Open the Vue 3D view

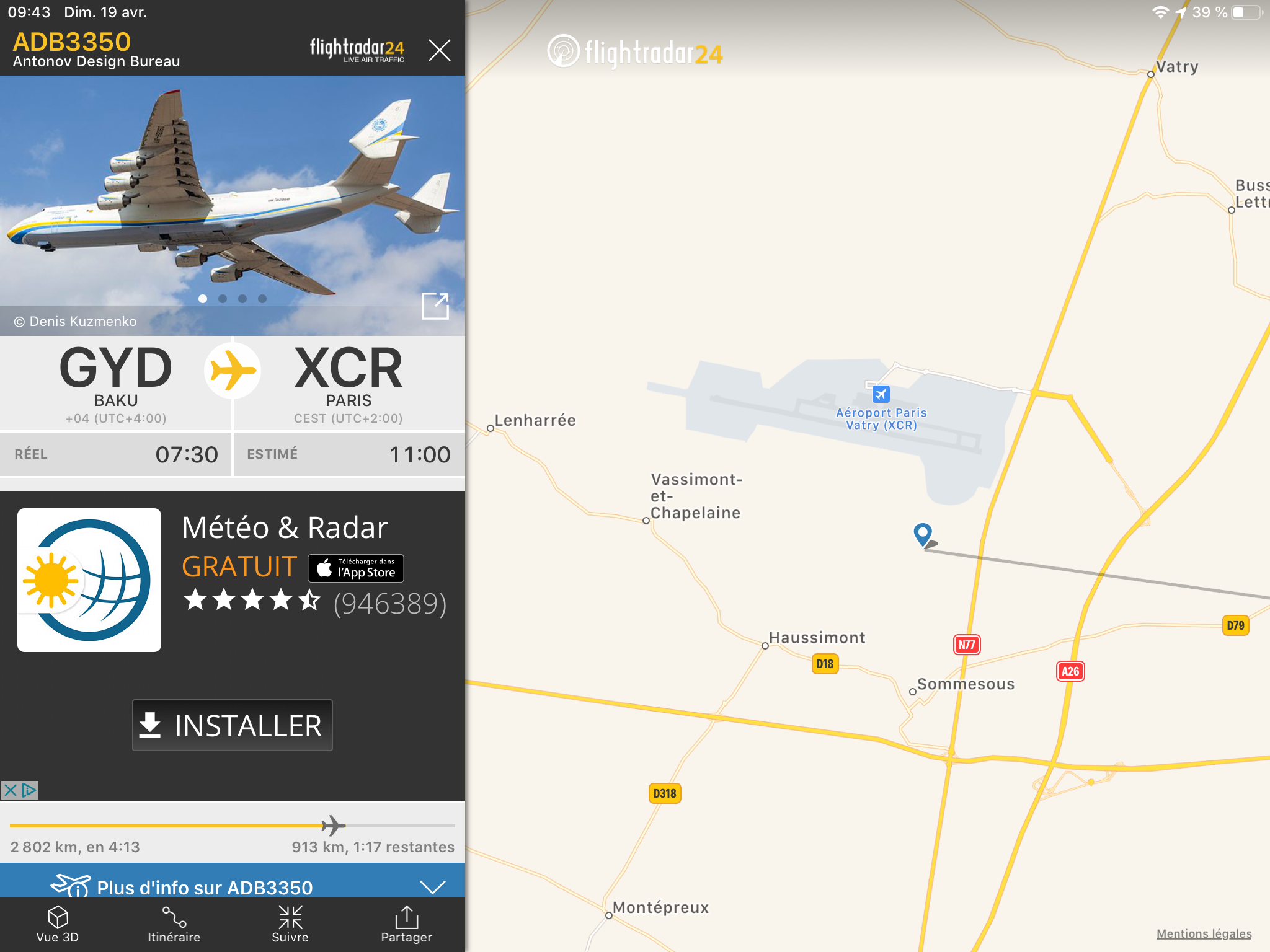pyautogui.click(x=58, y=924)
